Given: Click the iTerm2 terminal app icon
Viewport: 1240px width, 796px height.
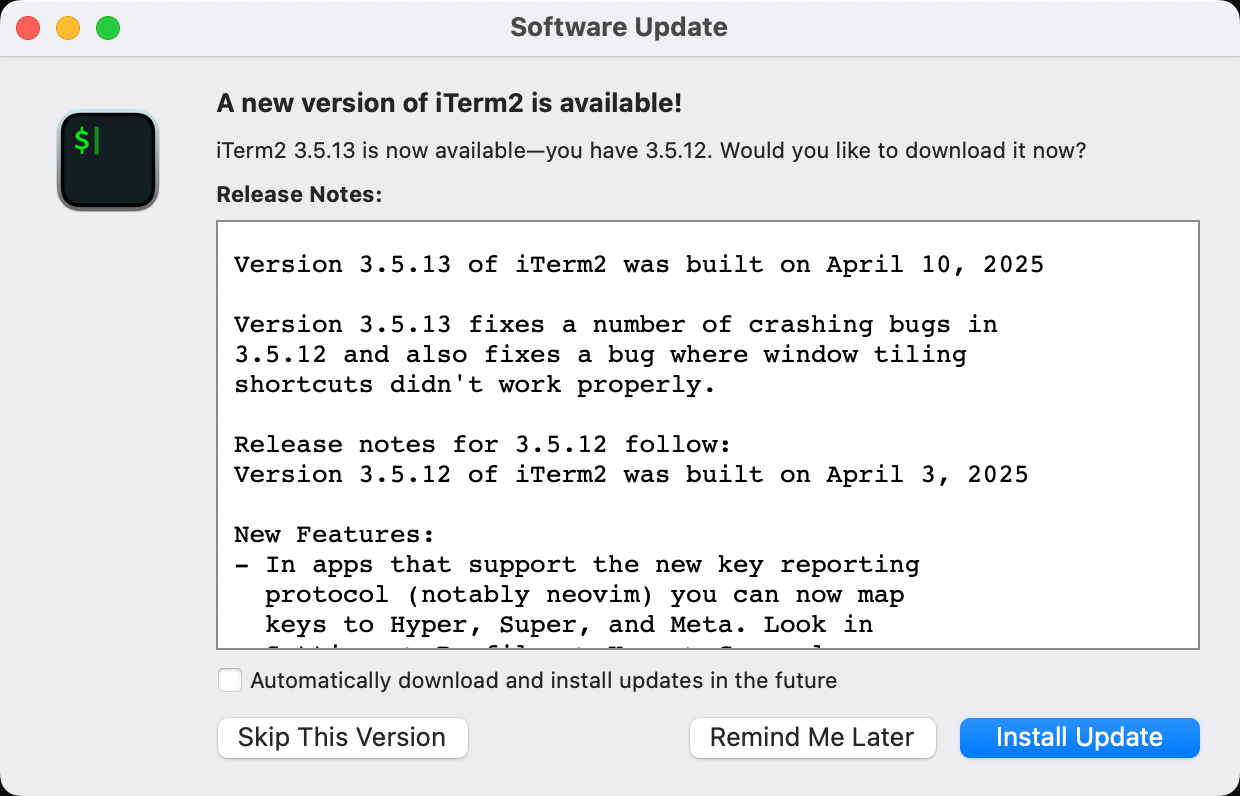Looking at the screenshot, I should click(108, 160).
